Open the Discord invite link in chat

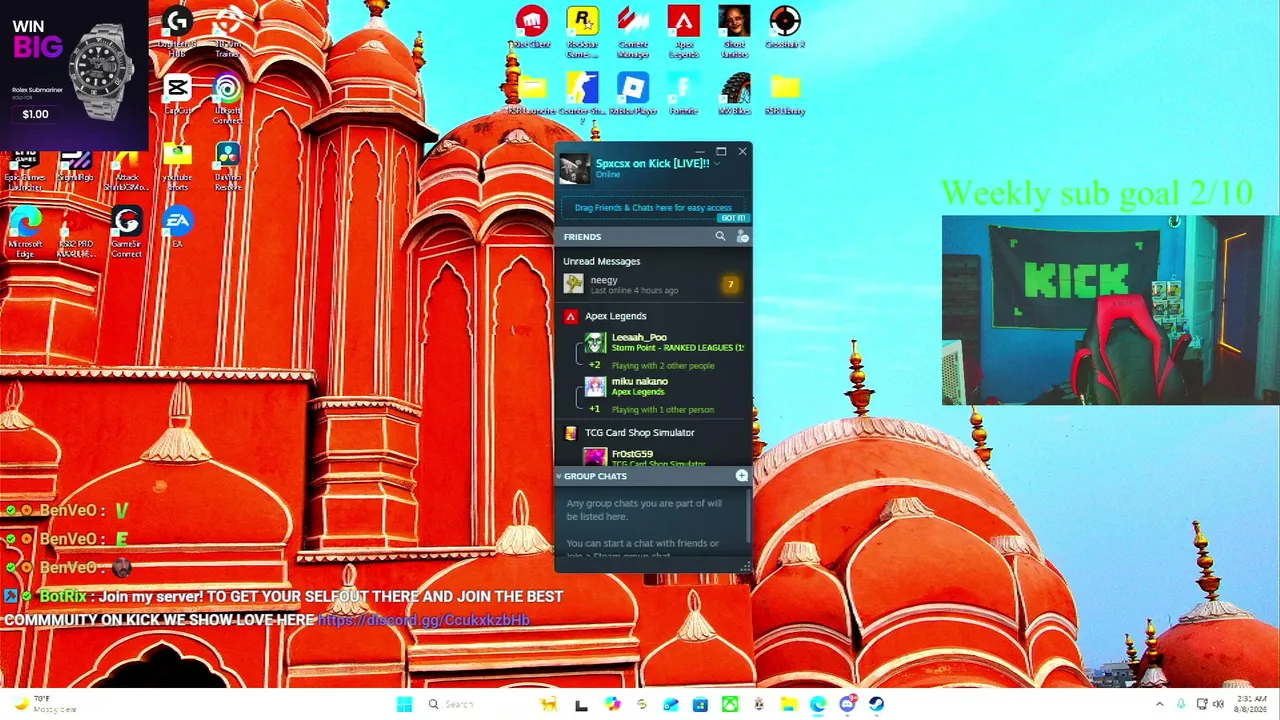click(x=424, y=620)
